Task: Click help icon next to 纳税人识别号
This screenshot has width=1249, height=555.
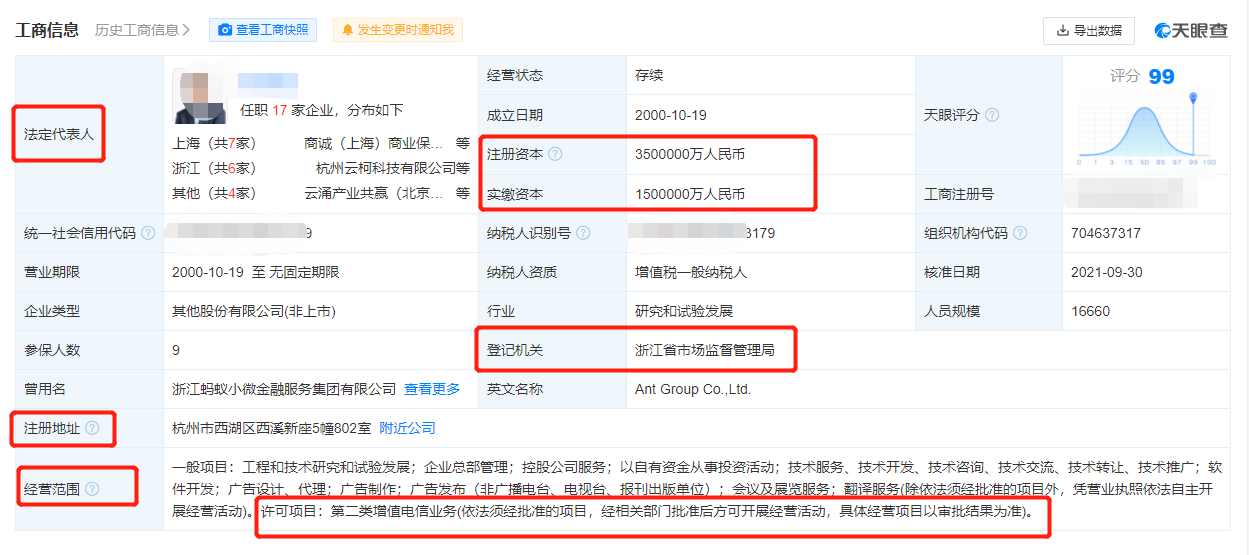Action: tap(583, 233)
